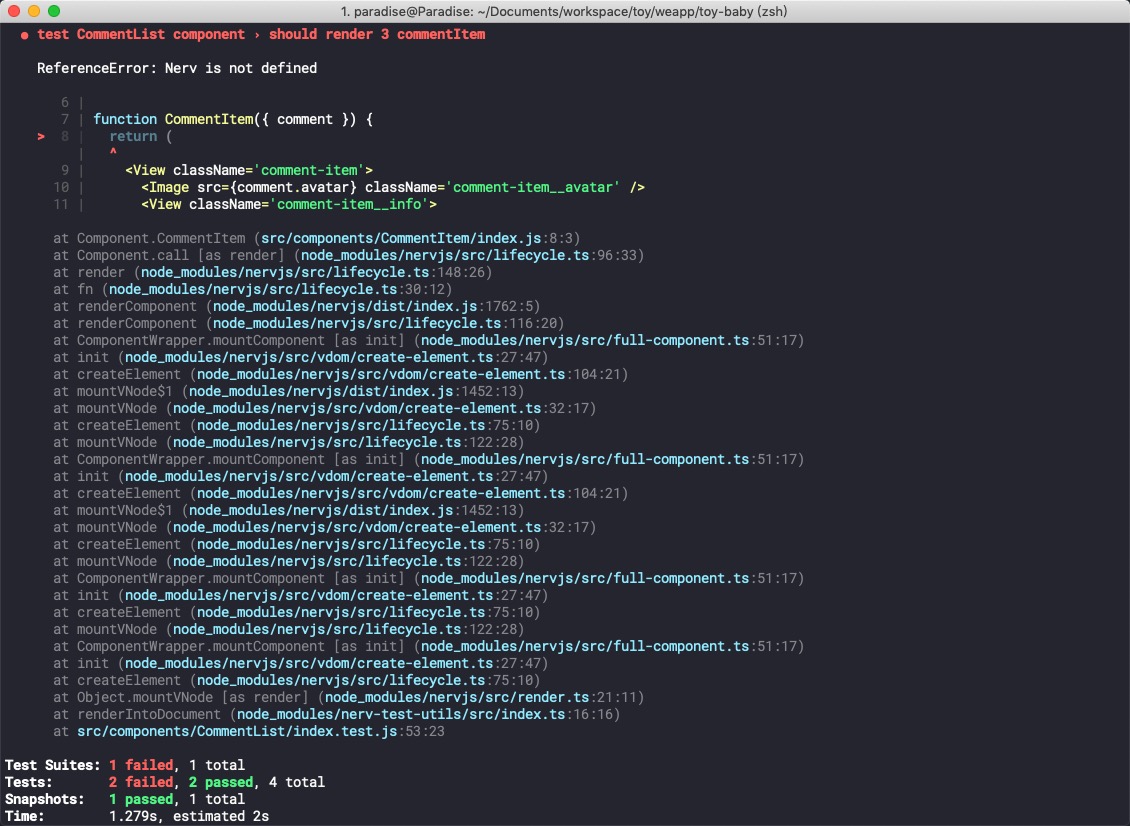The width and height of the screenshot is (1130, 826).
Task: Click the red caret '^' under return
Action: (x=113, y=152)
